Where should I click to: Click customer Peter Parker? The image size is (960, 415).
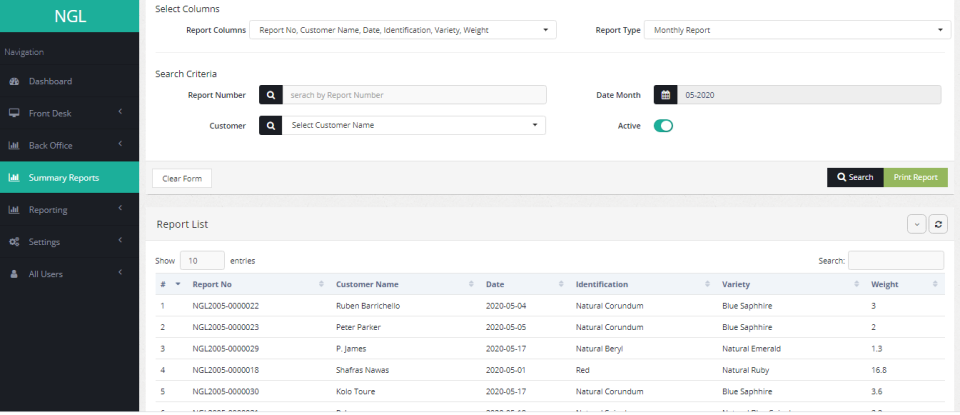(x=358, y=327)
